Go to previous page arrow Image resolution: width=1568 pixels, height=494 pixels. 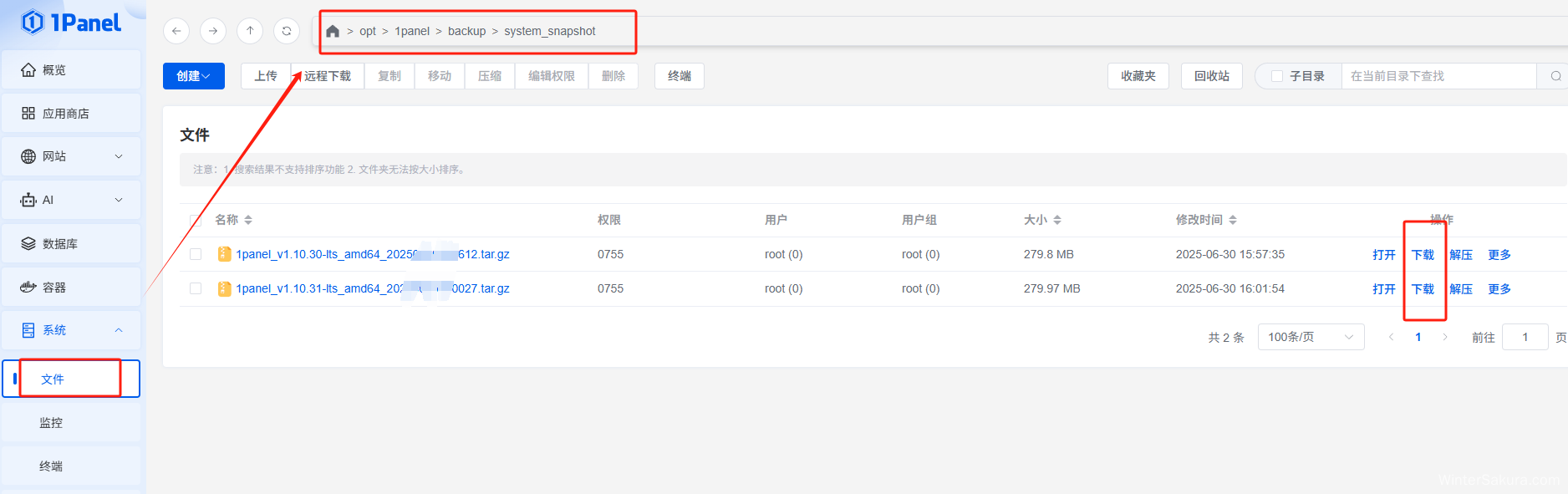(x=1392, y=337)
